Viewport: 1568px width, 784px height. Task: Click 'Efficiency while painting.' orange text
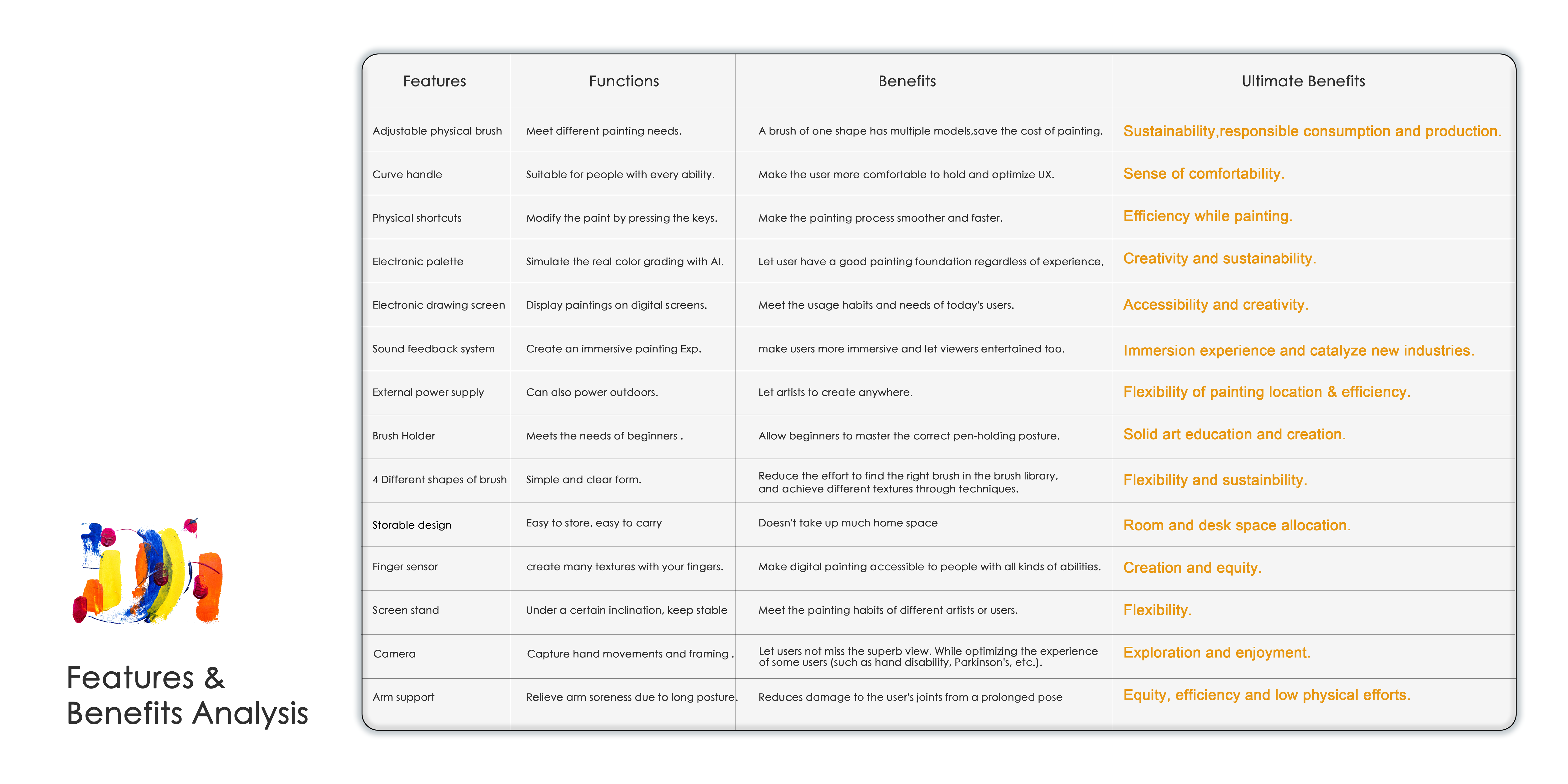pyautogui.click(x=1208, y=217)
